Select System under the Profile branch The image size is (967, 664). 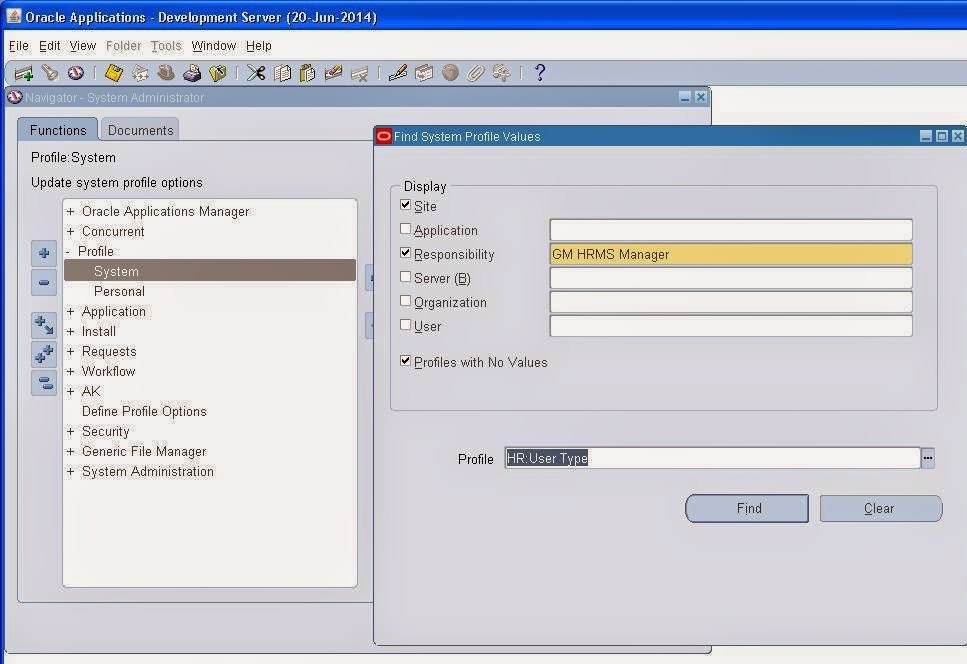(x=116, y=271)
